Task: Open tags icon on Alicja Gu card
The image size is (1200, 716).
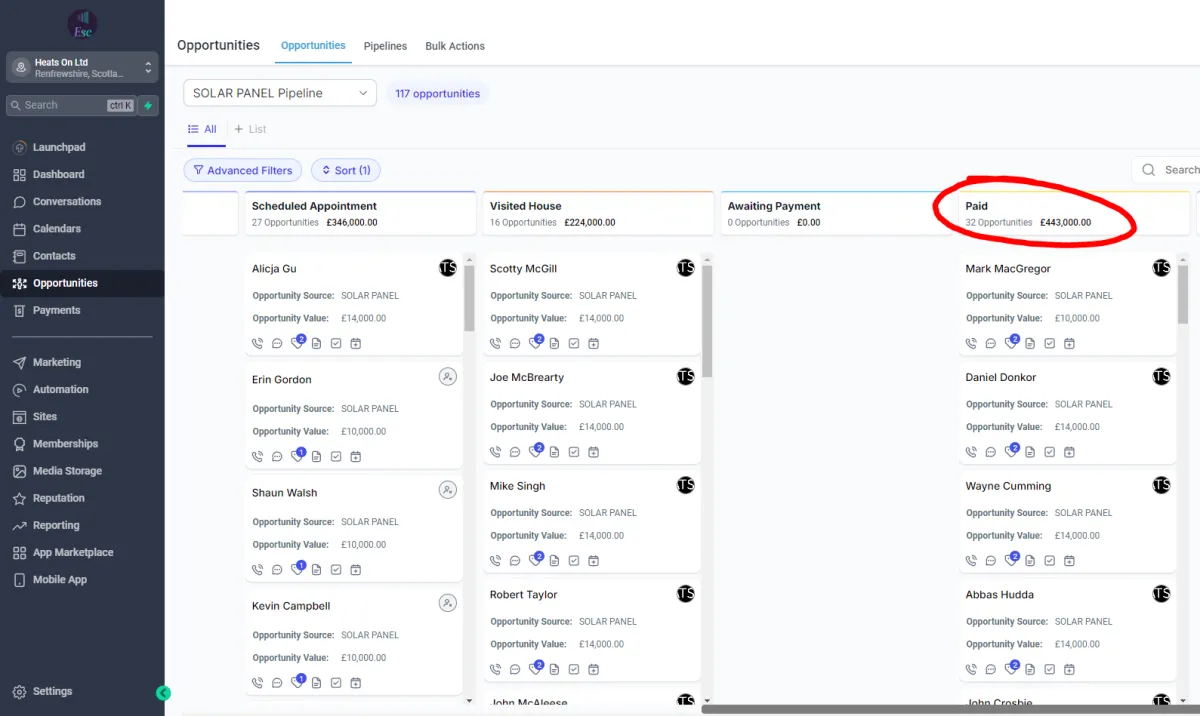Action: click(x=297, y=343)
